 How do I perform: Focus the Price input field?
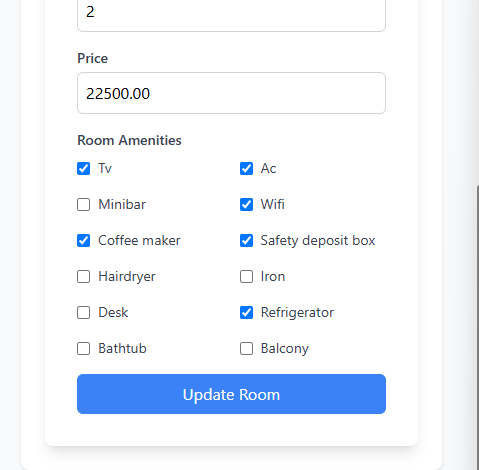point(231,93)
